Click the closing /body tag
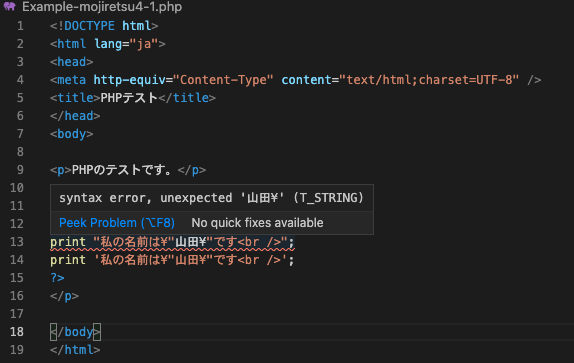The width and height of the screenshot is (574, 363). (75, 332)
